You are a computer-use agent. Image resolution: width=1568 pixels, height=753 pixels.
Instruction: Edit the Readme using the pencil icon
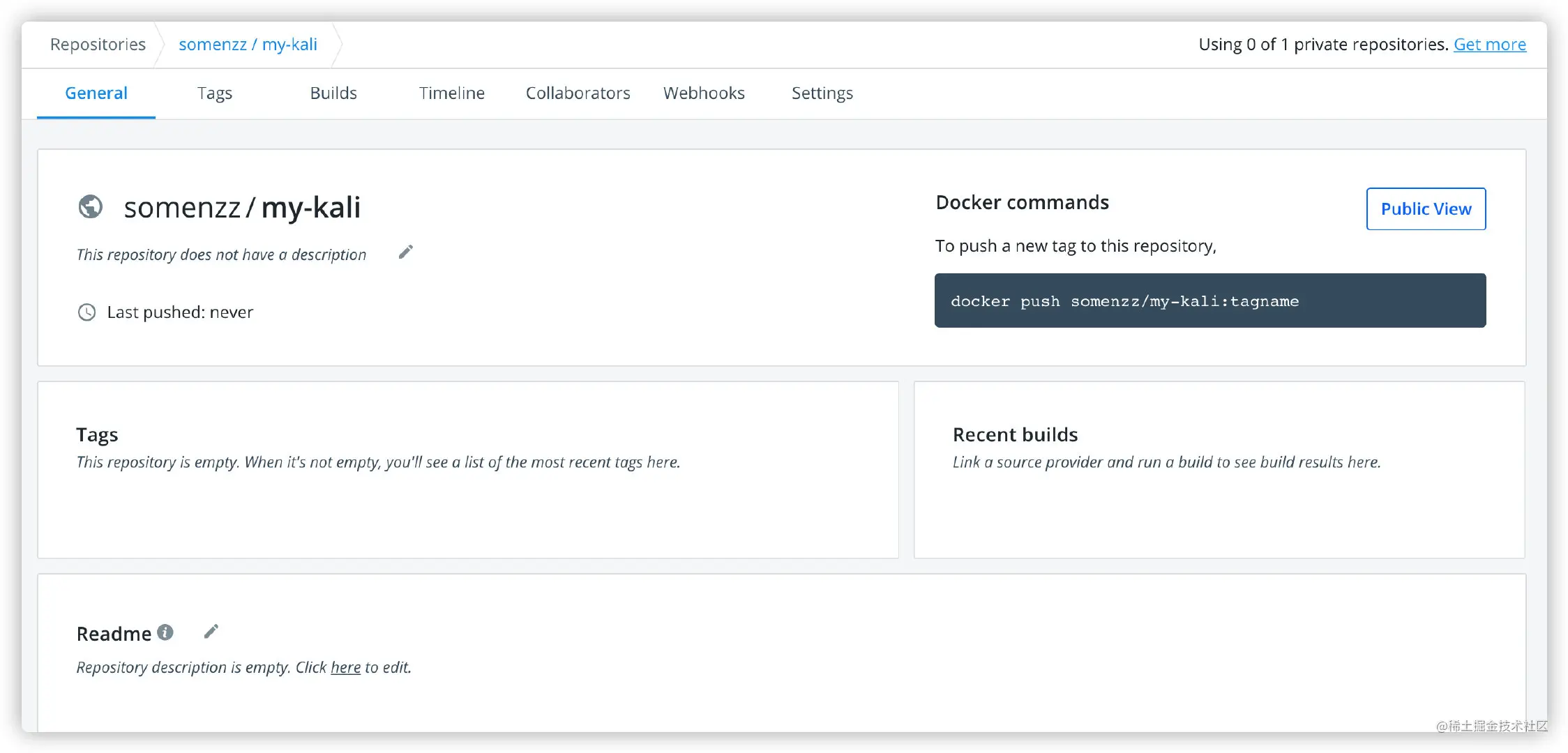point(211,632)
